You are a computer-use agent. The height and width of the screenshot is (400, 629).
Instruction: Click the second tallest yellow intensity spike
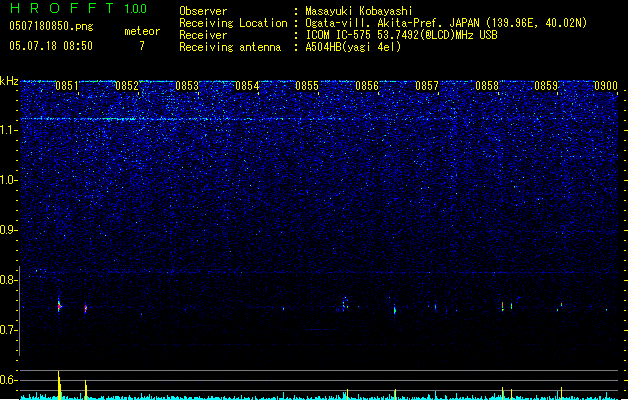85,390
